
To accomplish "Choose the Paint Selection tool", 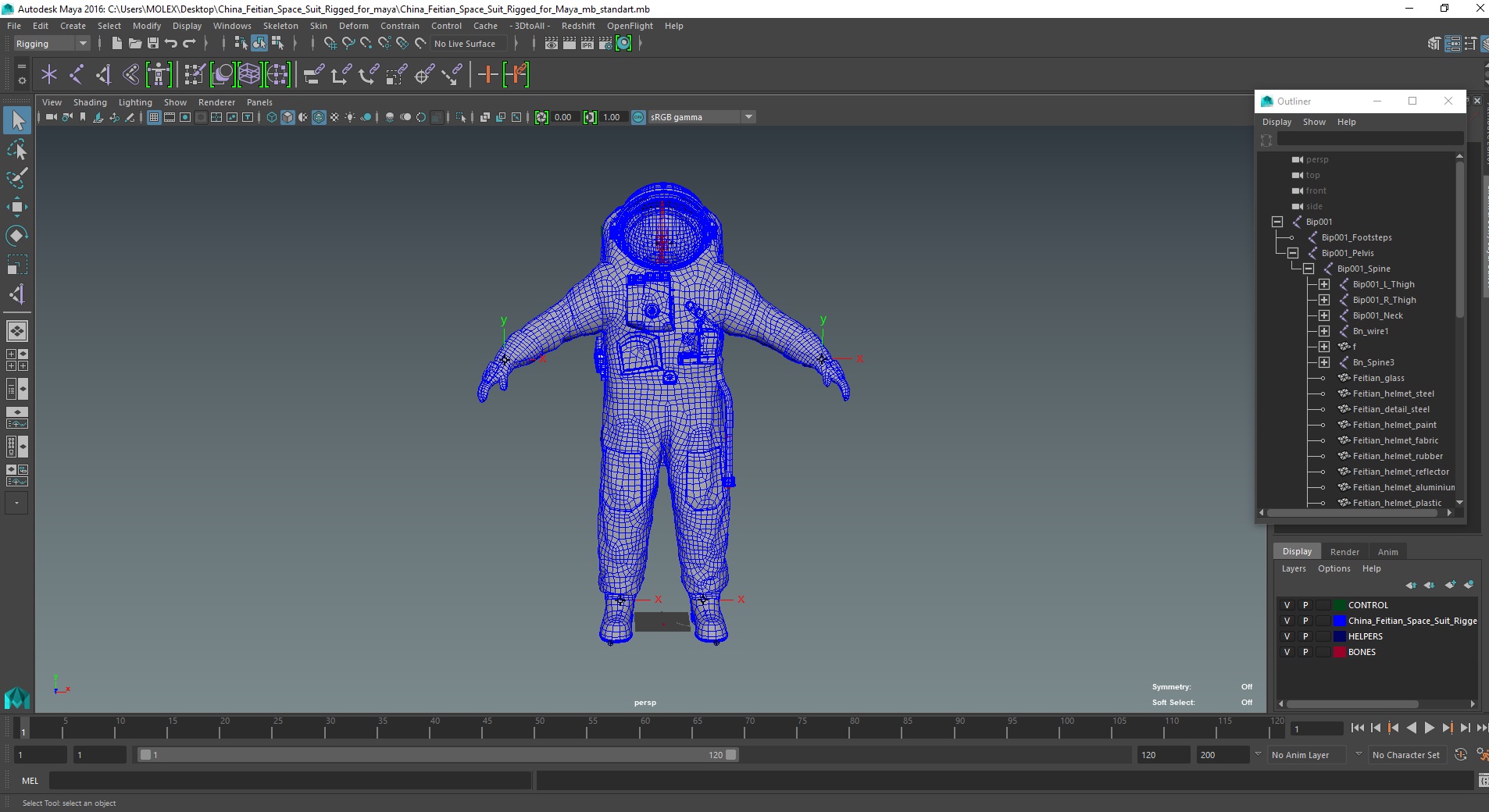I will (x=16, y=178).
